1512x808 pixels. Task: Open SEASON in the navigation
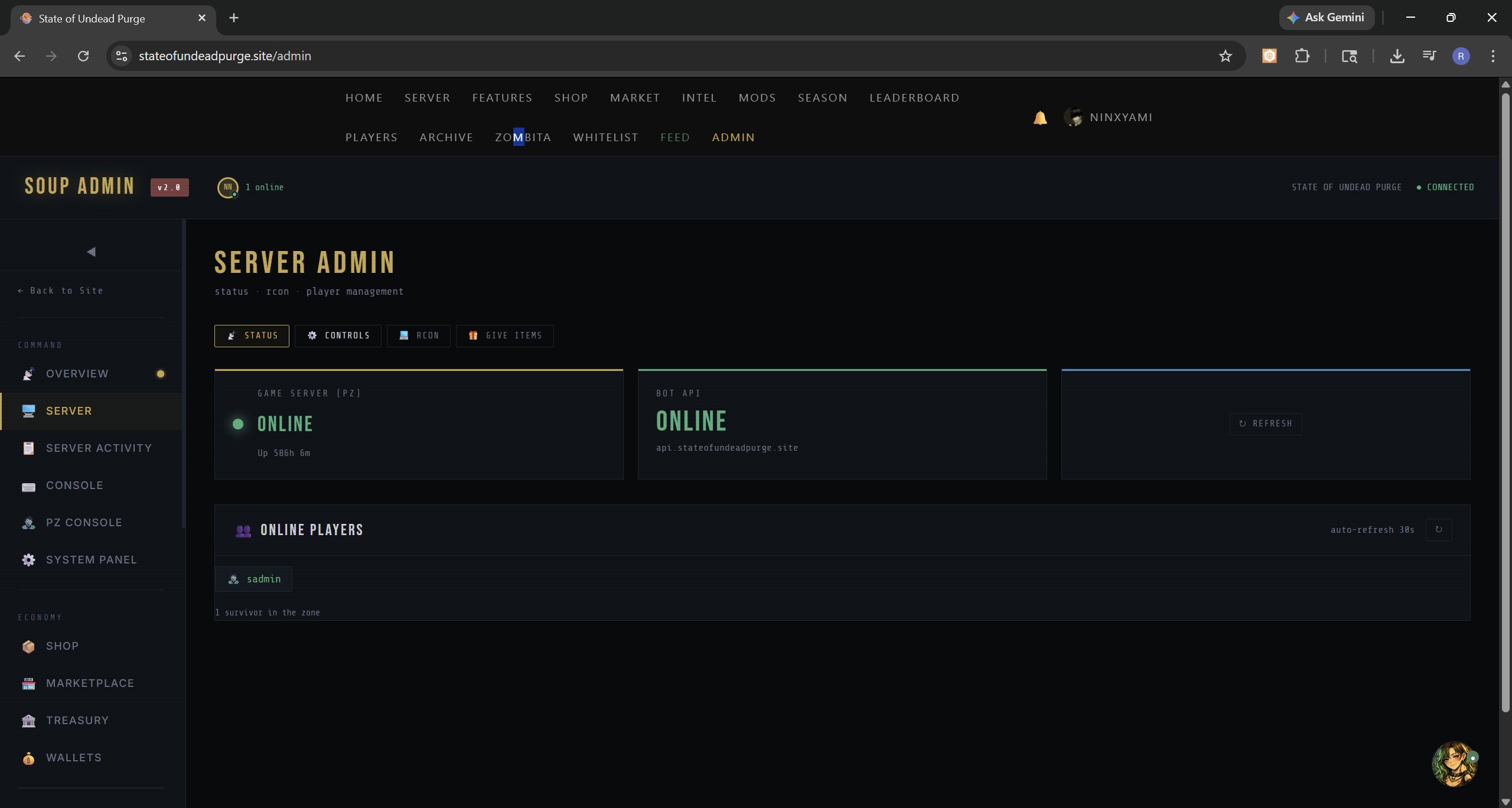(823, 98)
